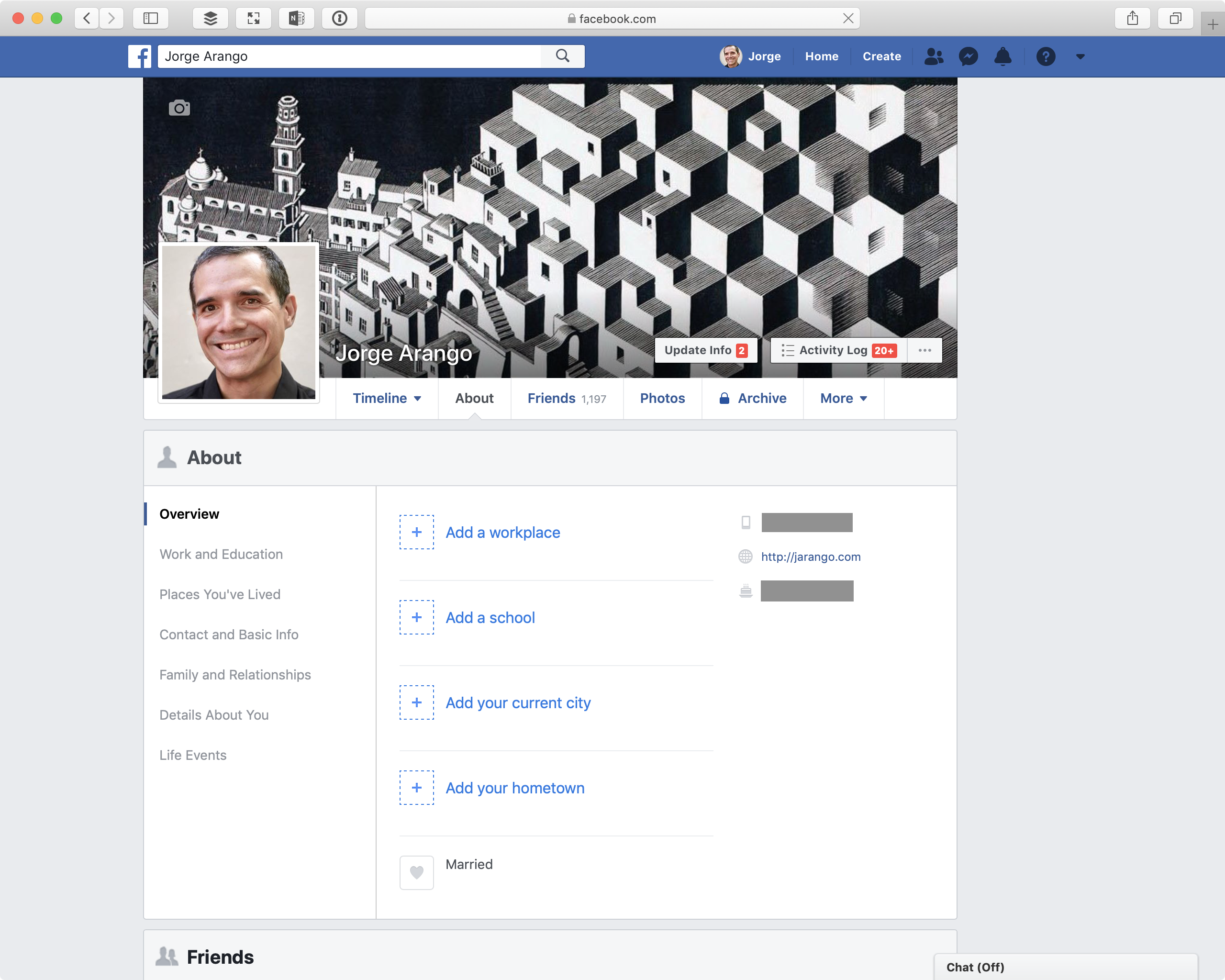Select Details About You section
Image resolution: width=1225 pixels, height=980 pixels.
point(214,715)
